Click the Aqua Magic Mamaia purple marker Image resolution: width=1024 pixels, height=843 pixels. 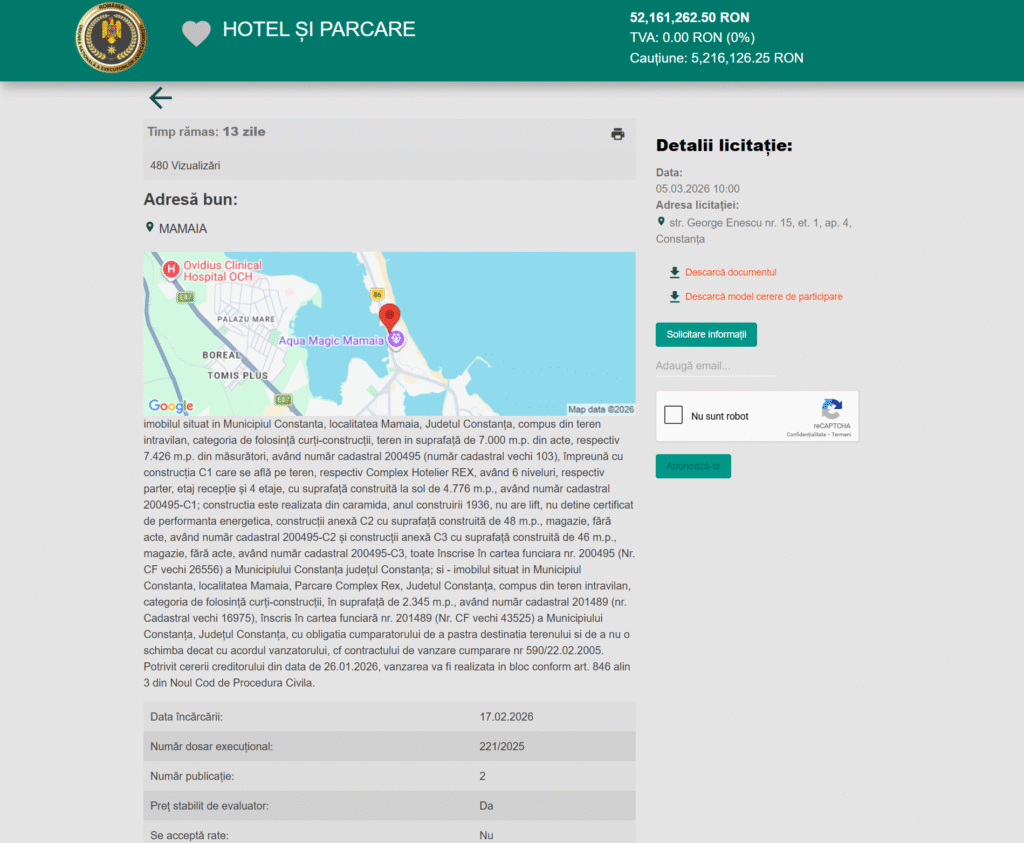click(x=394, y=341)
